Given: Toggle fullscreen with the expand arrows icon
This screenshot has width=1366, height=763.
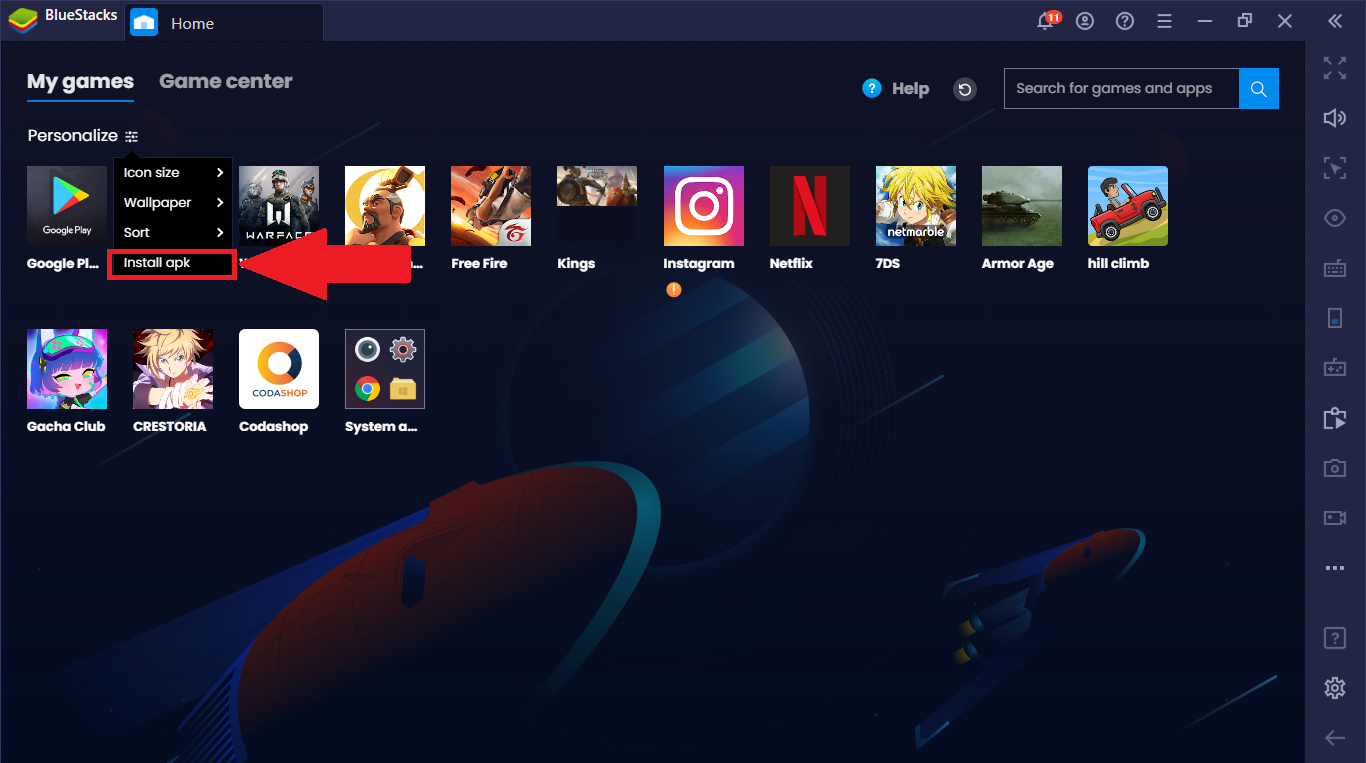Looking at the screenshot, I should (1334, 68).
